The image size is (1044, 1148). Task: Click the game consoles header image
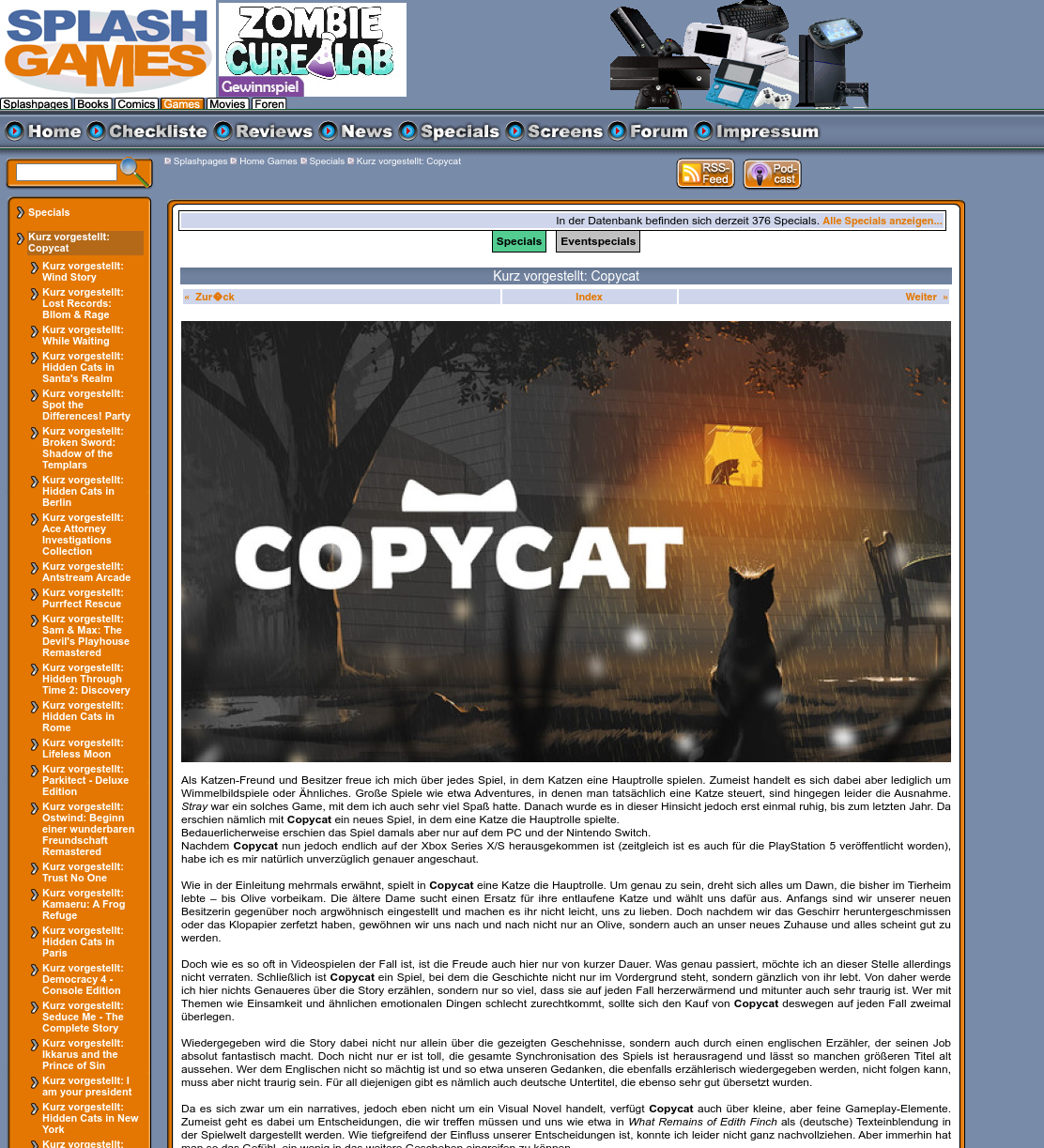[739, 54]
